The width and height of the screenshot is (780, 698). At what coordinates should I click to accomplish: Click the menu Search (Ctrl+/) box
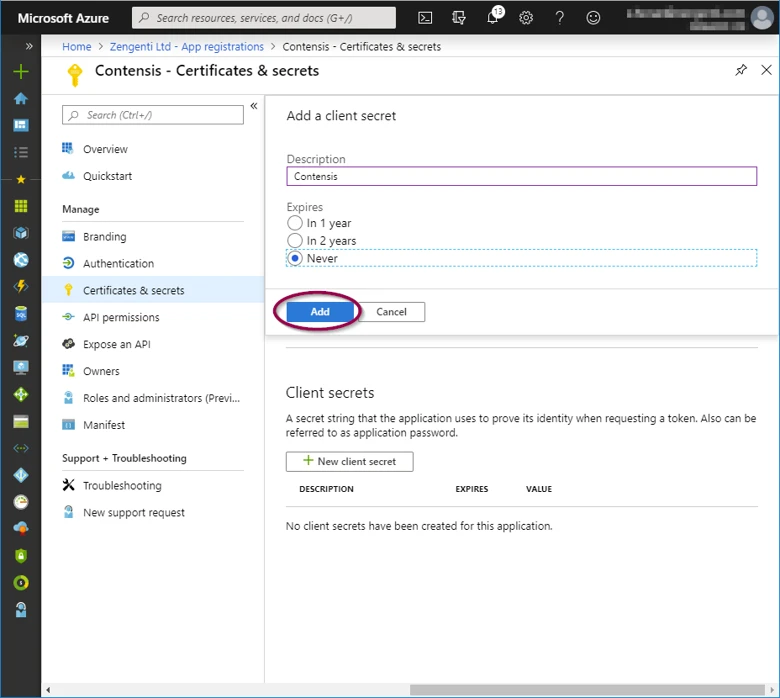click(153, 115)
